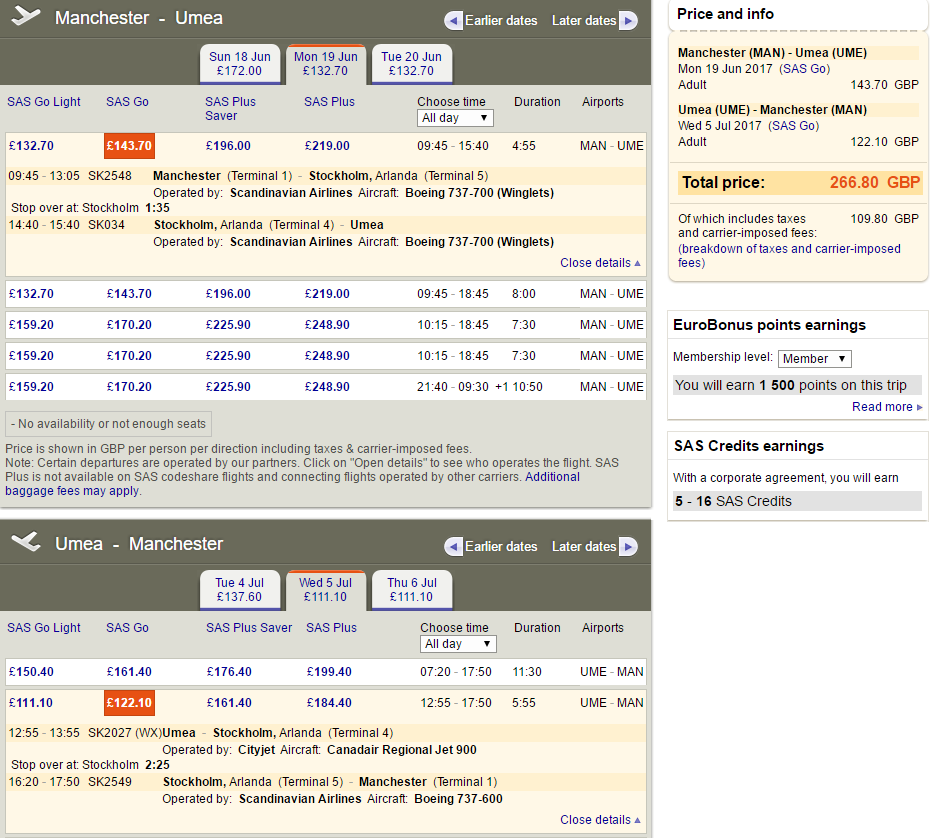Switch to the Tue 4 Jul date tab

click(x=240, y=590)
